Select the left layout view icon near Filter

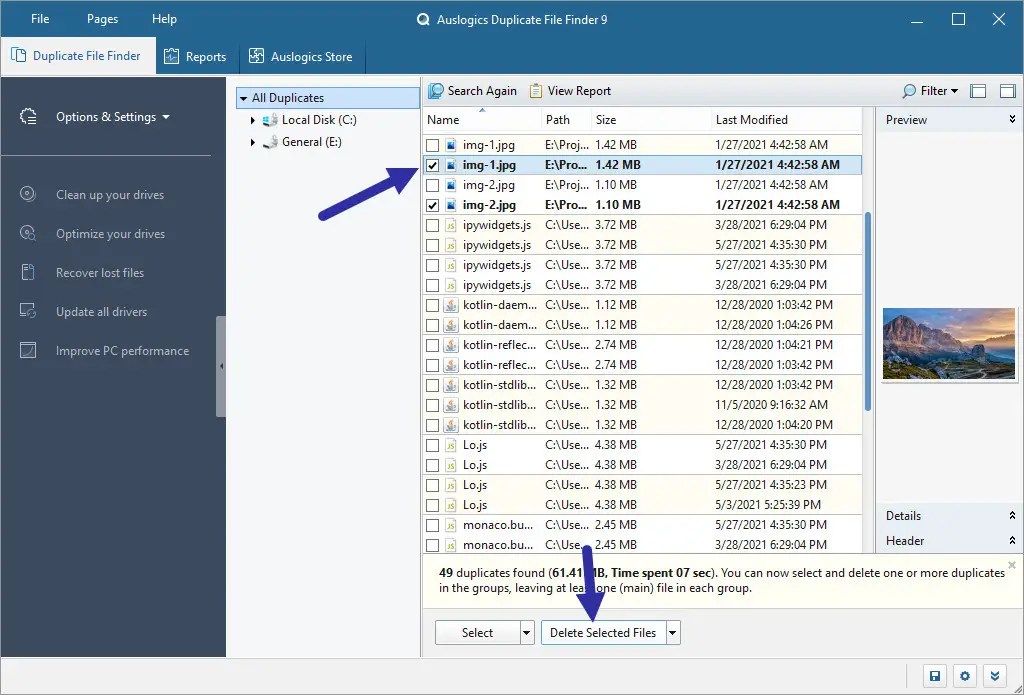pyautogui.click(x=977, y=90)
